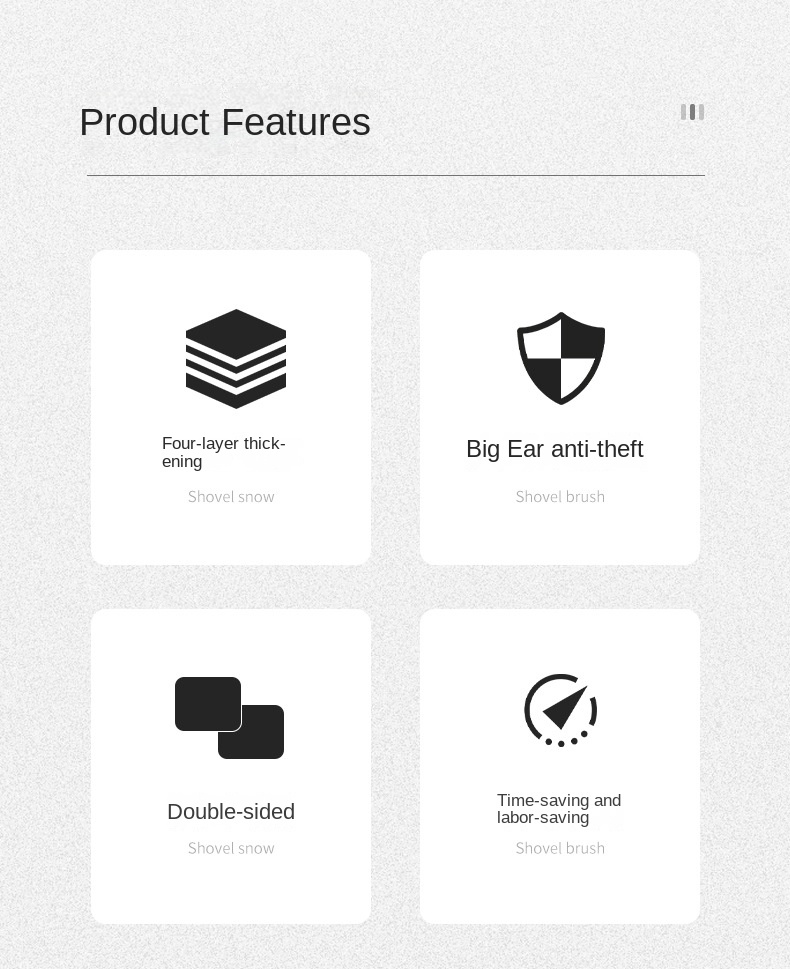Select Time-saving and labor-saving label
790x969 pixels.
pos(559,809)
